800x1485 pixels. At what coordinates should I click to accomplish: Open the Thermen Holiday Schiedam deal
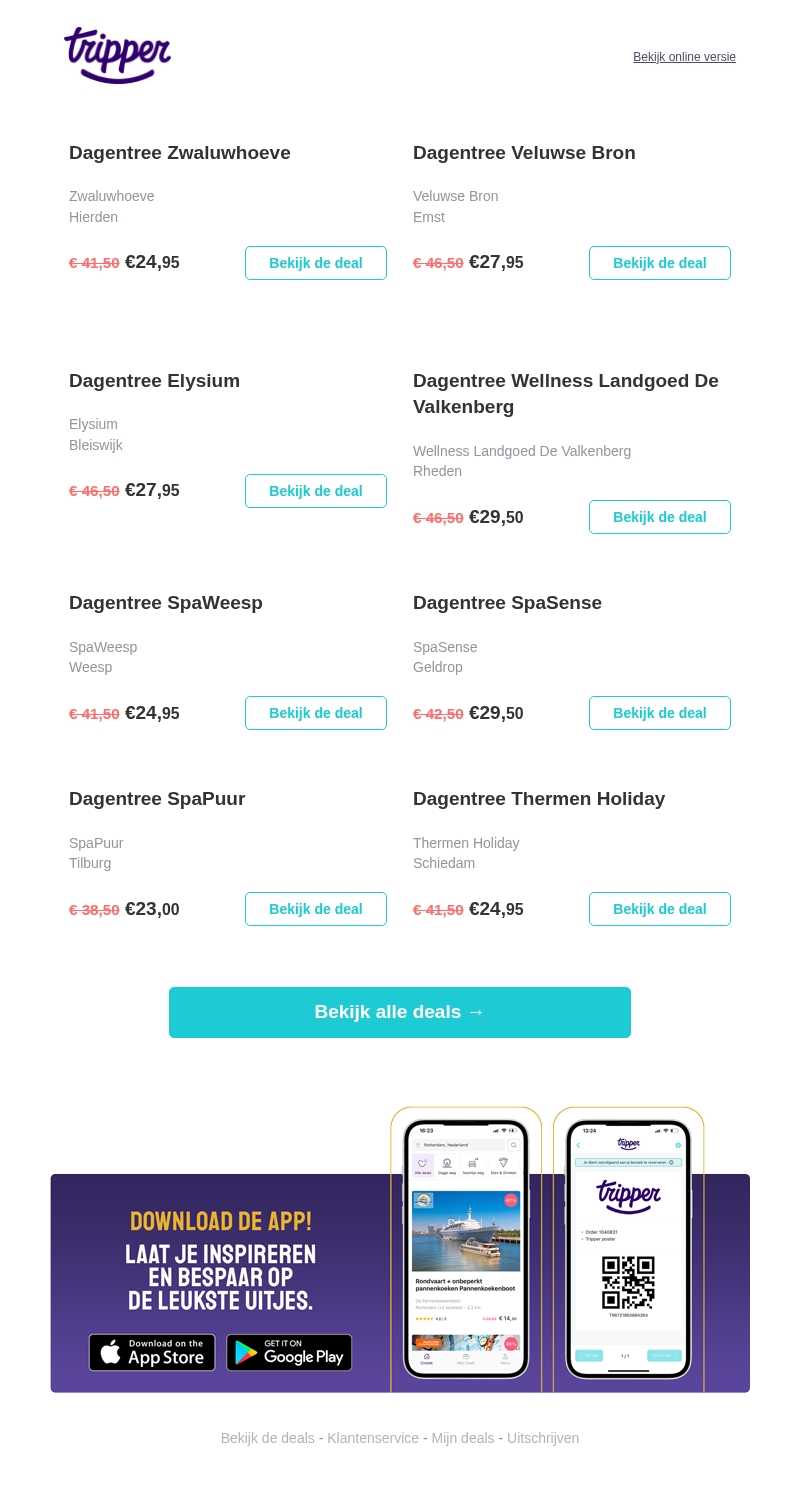pyautogui.click(x=660, y=909)
